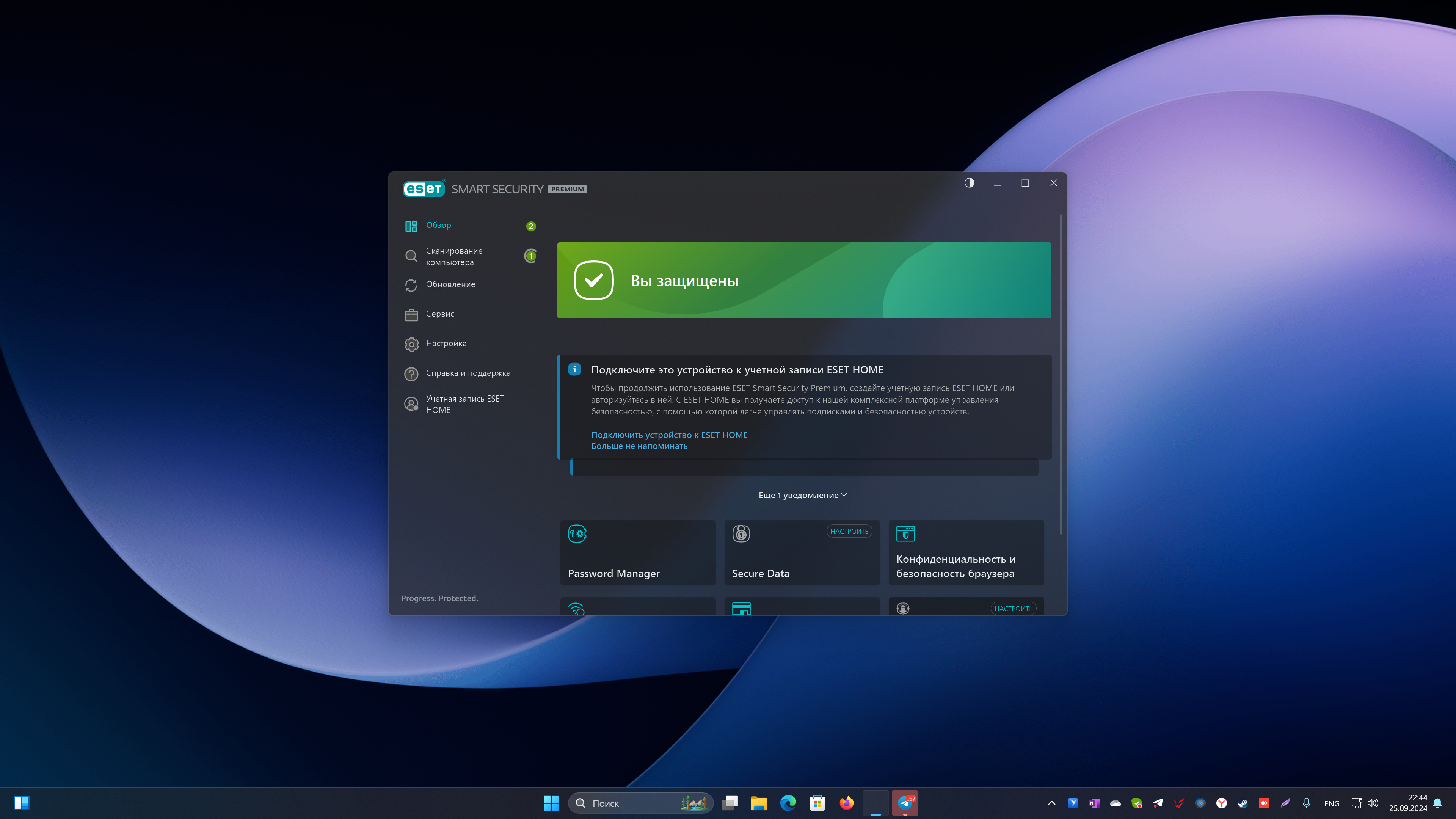The width and height of the screenshot is (1456, 819).
Task: Expand Еще 1 уведомление
Action: pos(803,495)
